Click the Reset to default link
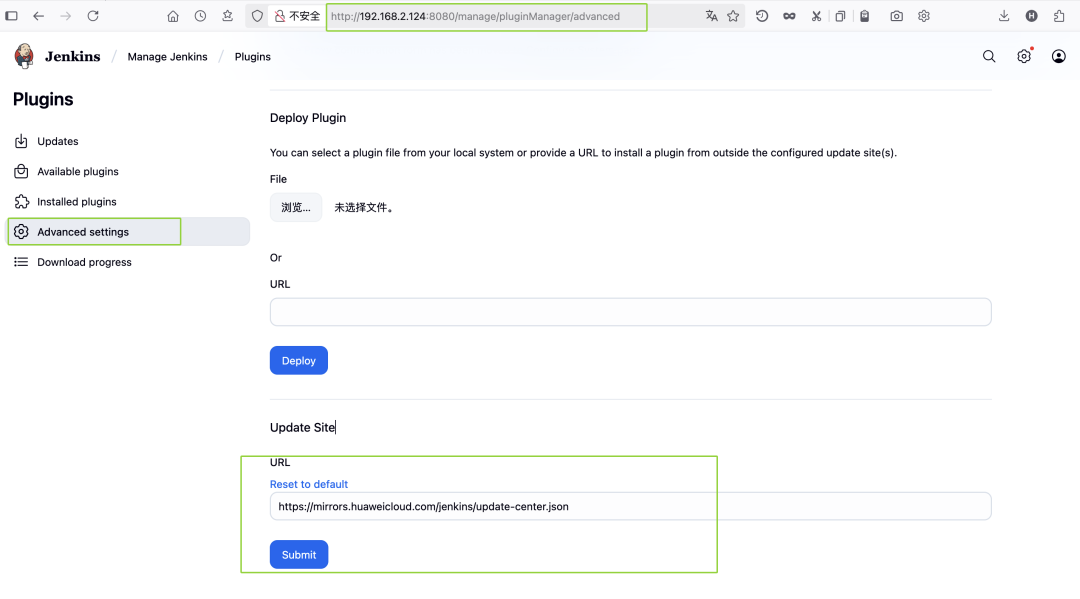1080x599 pixels. pyautogui.click(x=309, y=484)
